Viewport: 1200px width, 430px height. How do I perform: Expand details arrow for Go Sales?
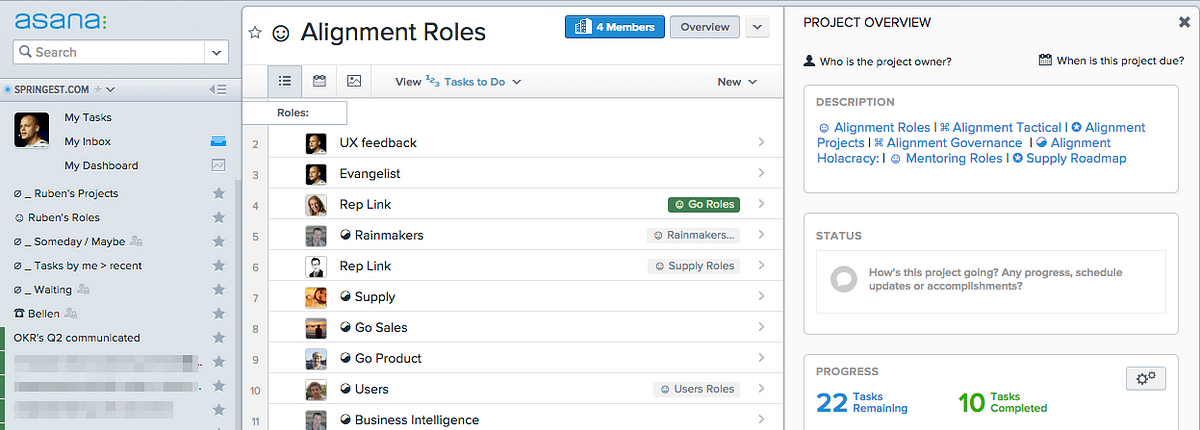[x=761, y=328]
